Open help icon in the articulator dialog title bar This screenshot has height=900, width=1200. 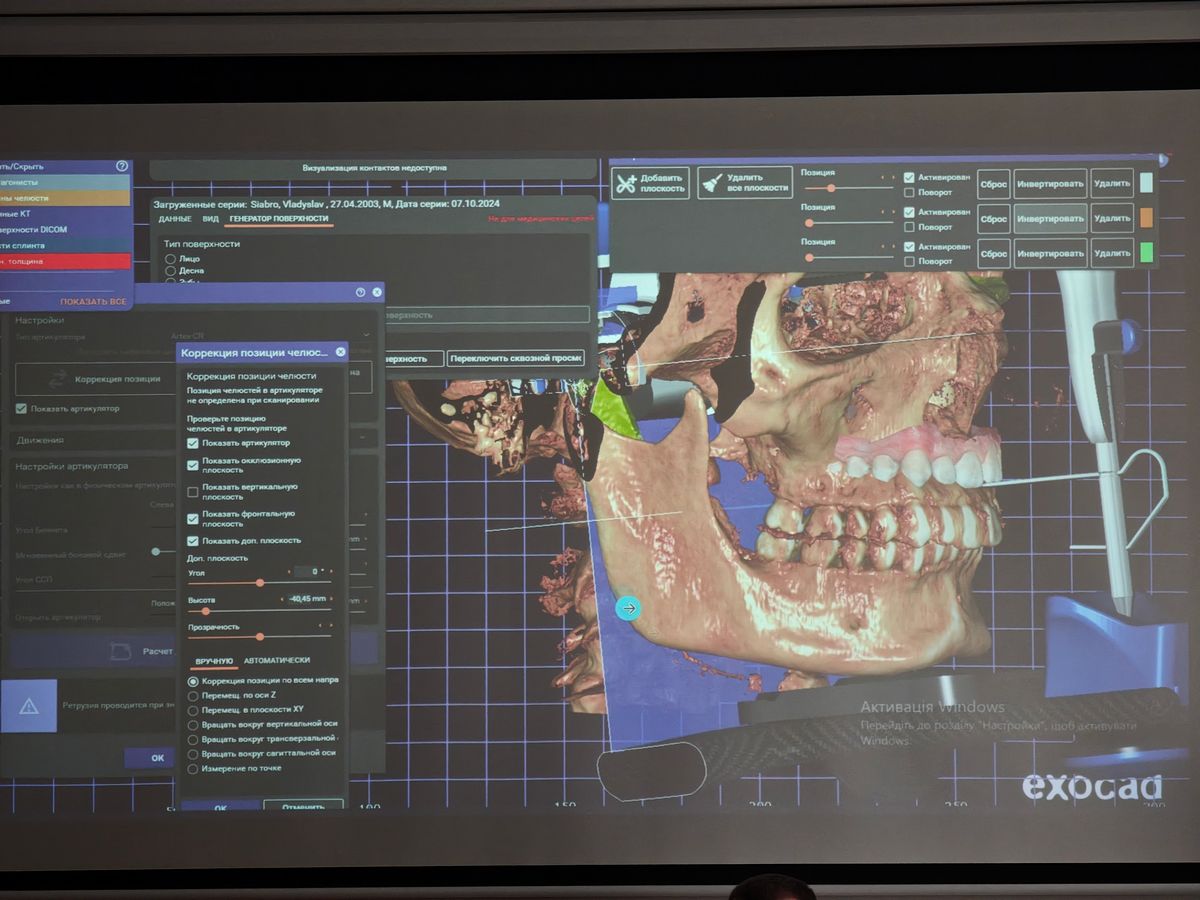[x=361, y=292]
